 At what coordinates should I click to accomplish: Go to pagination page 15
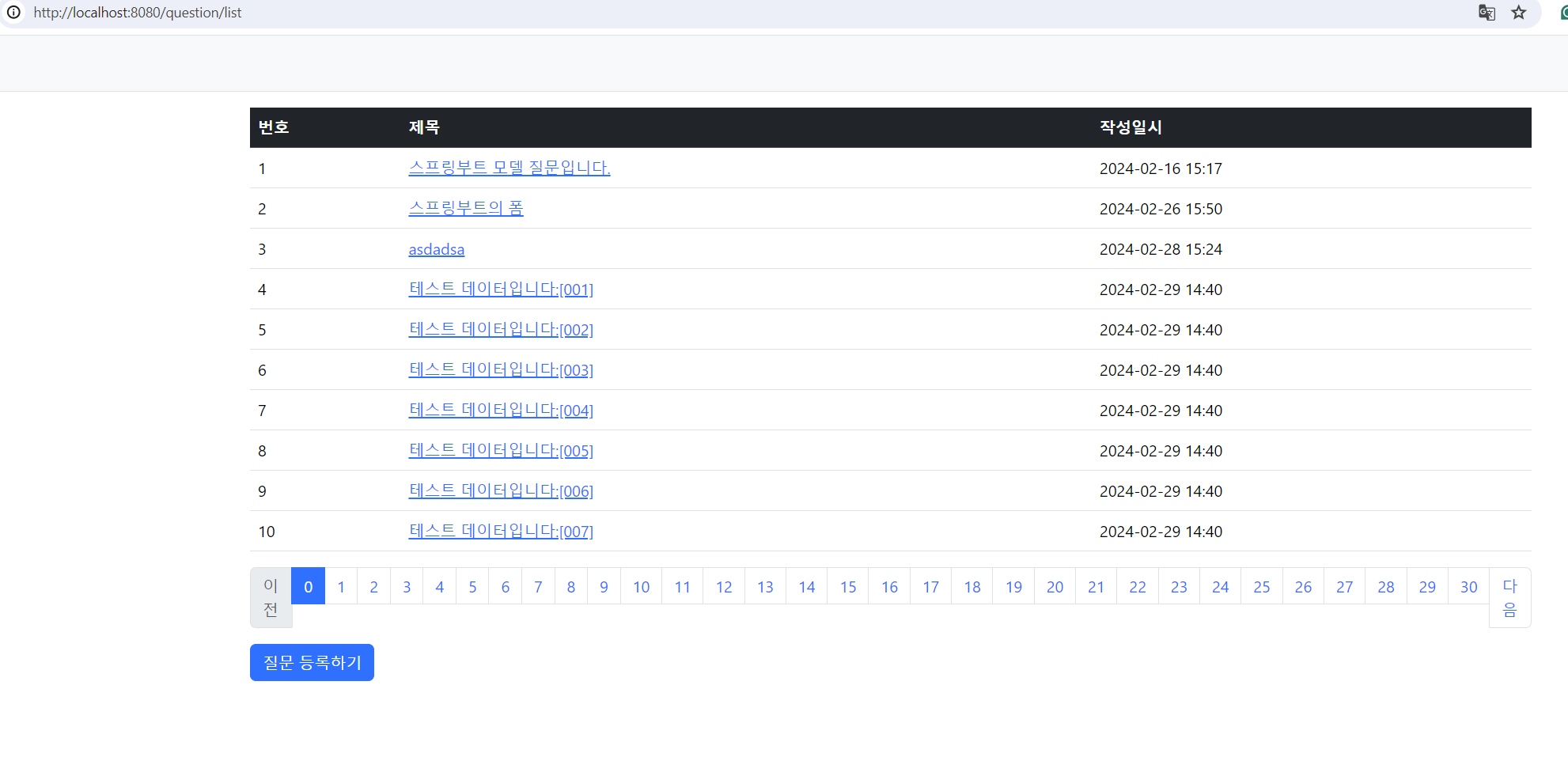tap(848, 586)
